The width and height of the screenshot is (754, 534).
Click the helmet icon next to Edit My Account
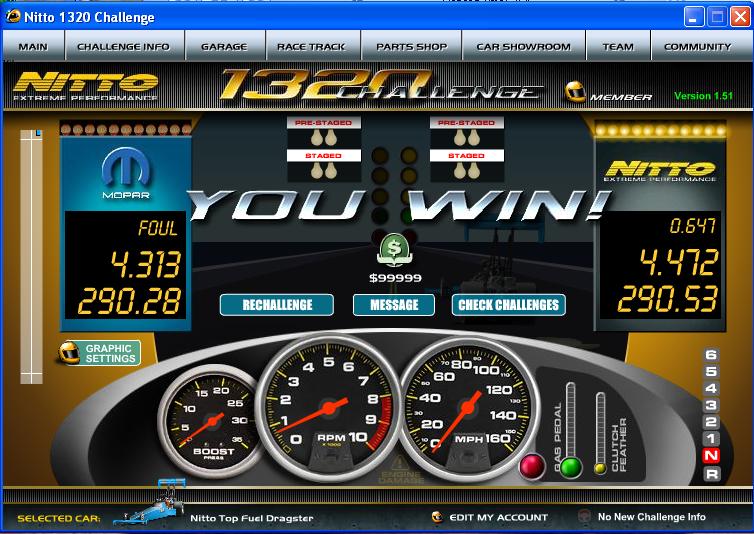pyautogui.click(x=437, y=517)
